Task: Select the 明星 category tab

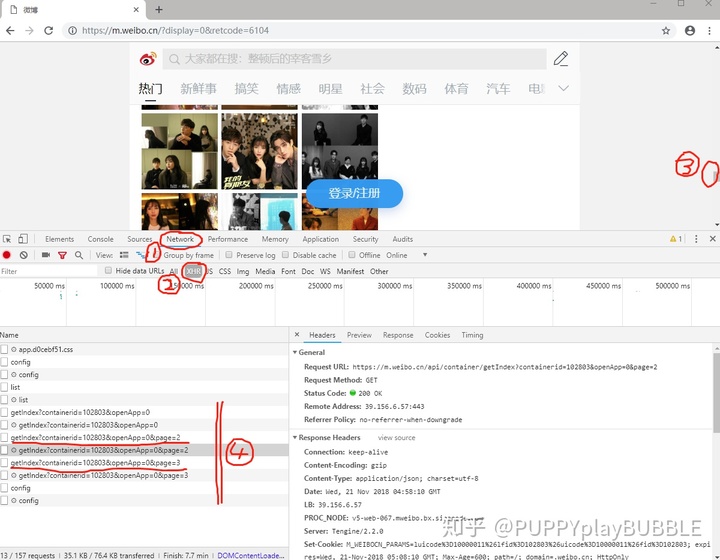Action: pyautogui.click(x=331, y=89)
